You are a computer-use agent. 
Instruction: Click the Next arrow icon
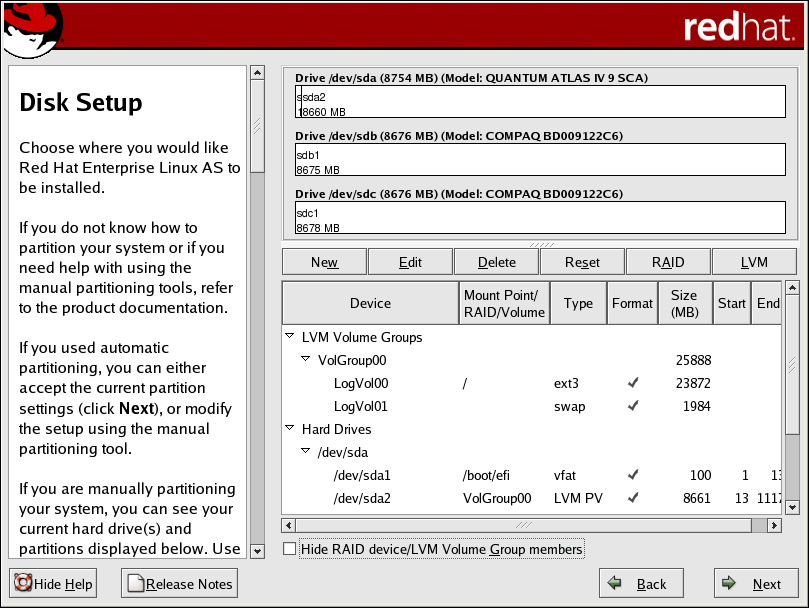click(x=727, y=583)
